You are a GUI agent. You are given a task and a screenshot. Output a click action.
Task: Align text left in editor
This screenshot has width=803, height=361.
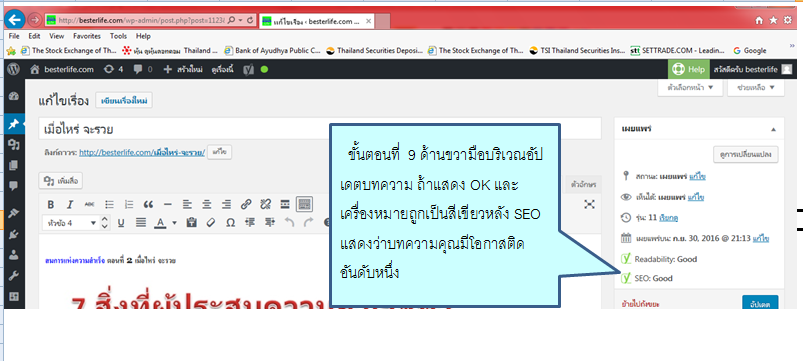click(x=187, y=204)
